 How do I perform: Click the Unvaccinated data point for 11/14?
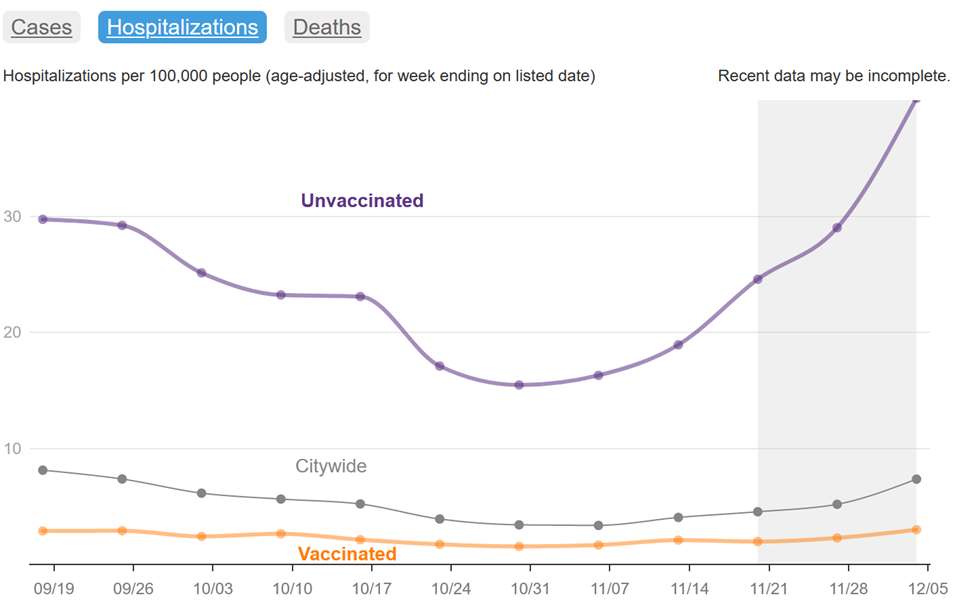coord(678,345)
